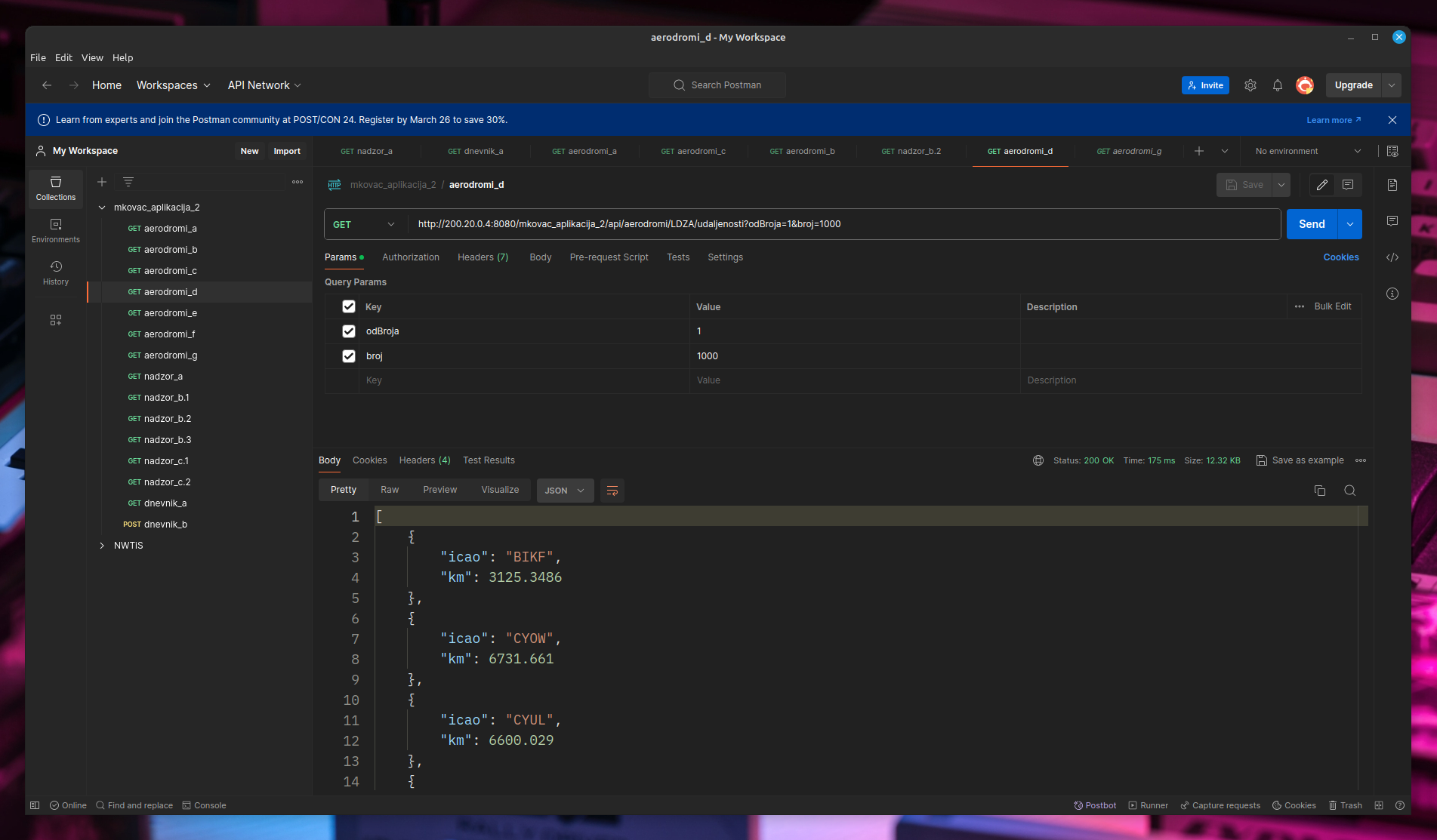Open the View menu

pos(92,57)
